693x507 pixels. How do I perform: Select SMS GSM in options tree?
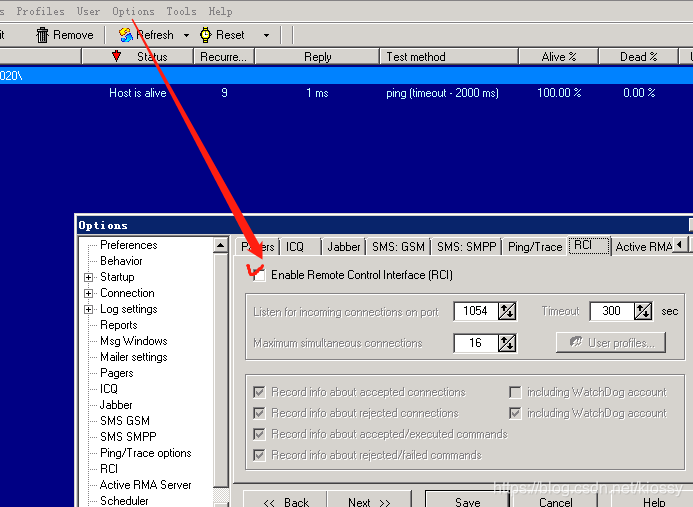[125, 420]
